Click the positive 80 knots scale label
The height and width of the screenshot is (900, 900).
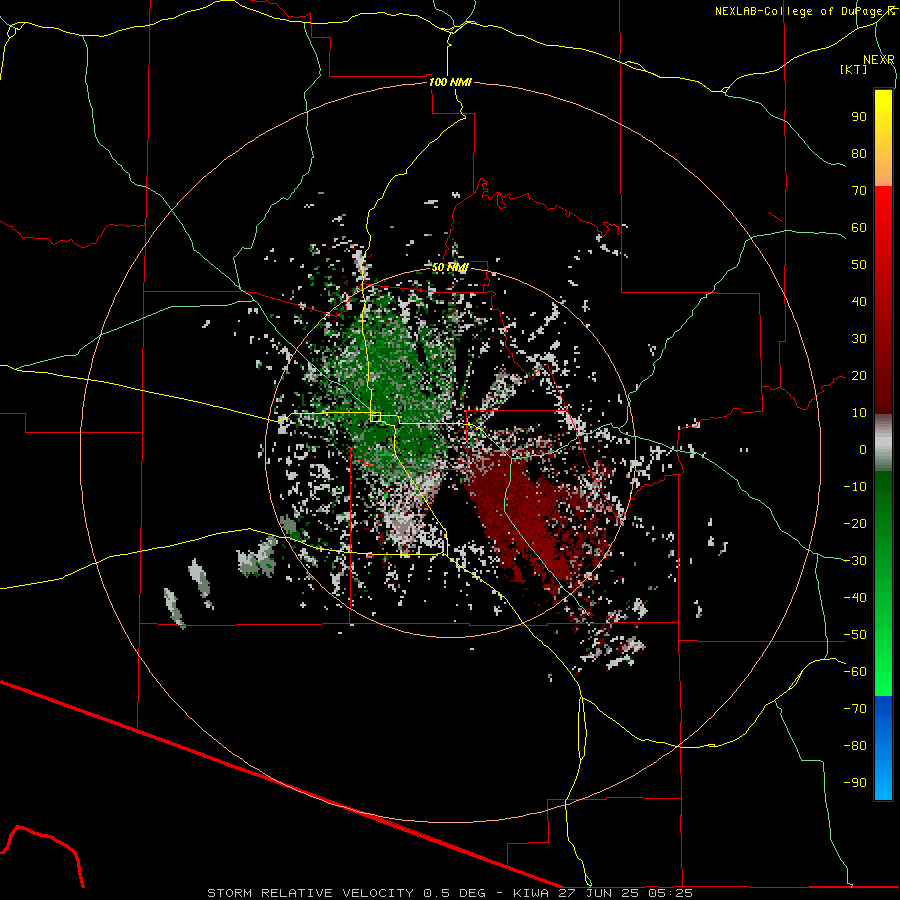[x=859, y=153]
